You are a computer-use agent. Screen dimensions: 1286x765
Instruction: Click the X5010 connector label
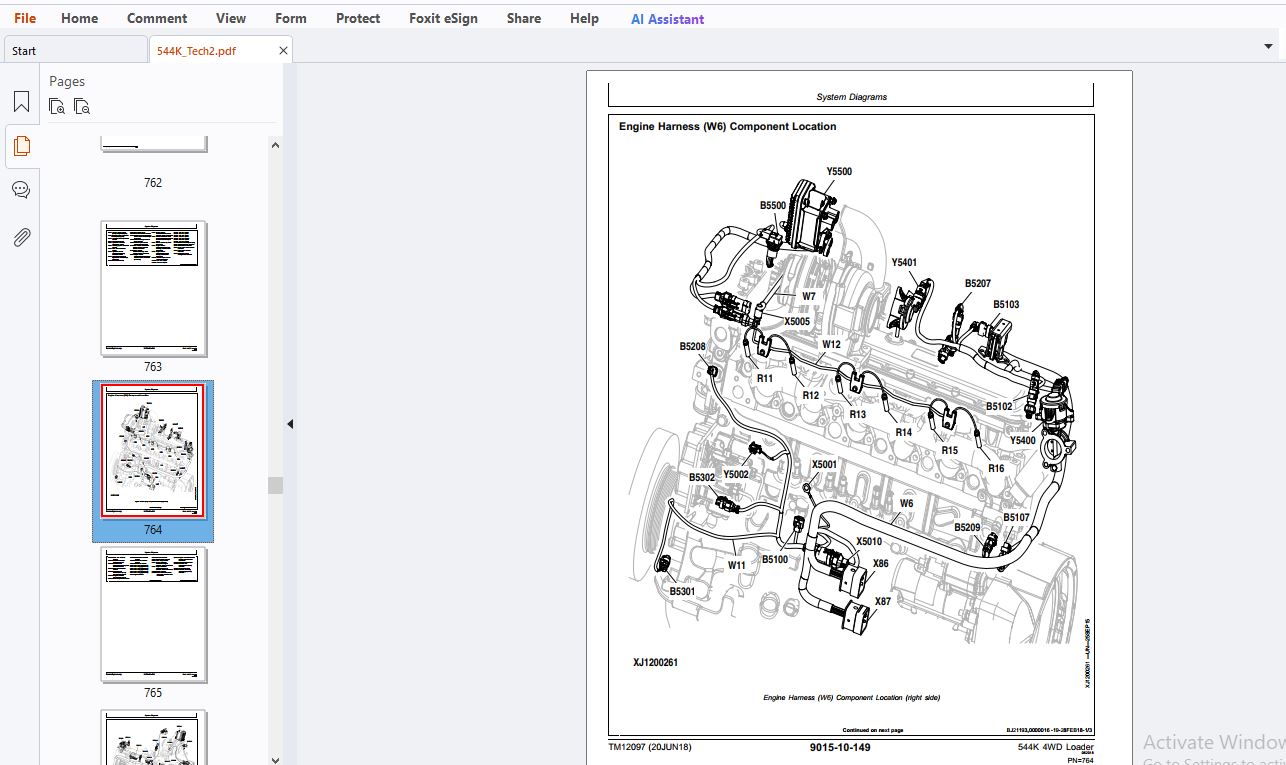[x=869, y=542]
